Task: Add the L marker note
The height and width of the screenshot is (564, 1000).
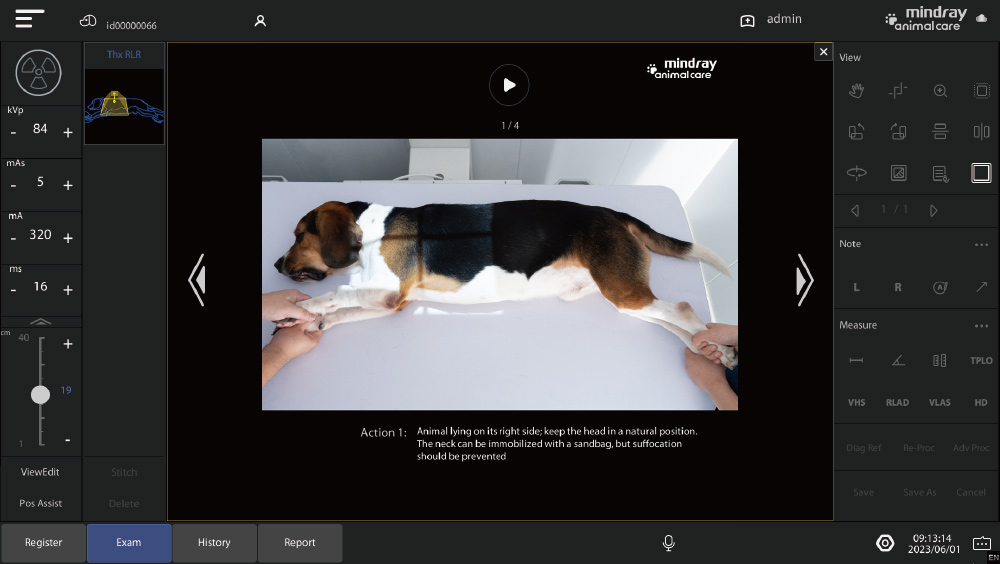Action: tap(856, 287)
